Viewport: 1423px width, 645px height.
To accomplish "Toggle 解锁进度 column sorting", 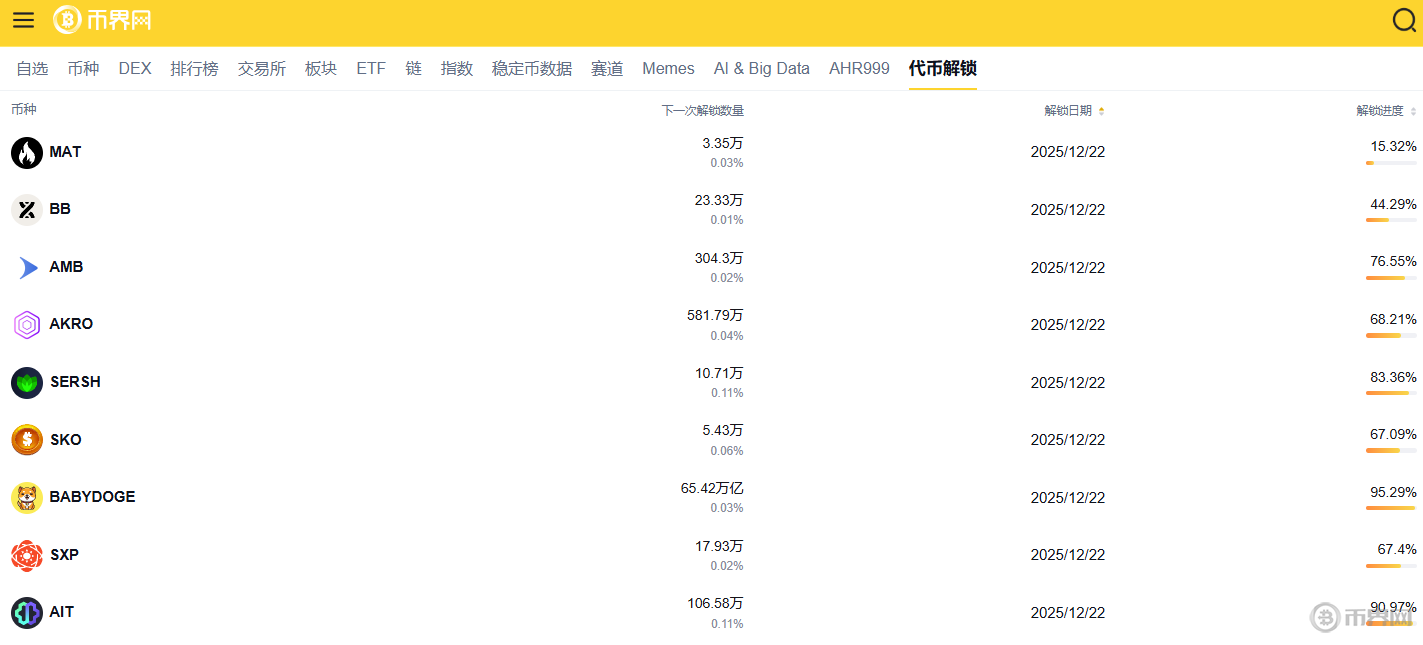I will pos(1385,111).
